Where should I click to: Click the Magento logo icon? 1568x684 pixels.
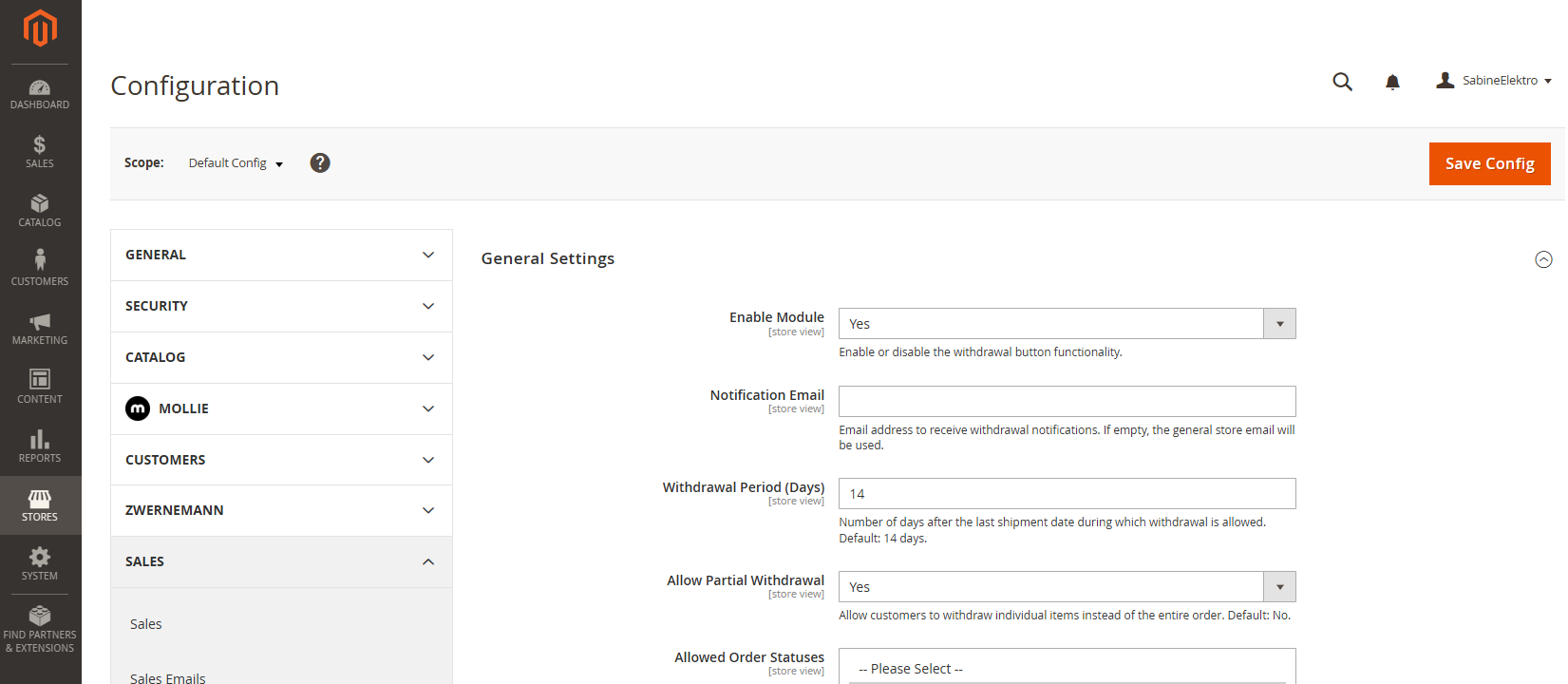coord(40,28)
